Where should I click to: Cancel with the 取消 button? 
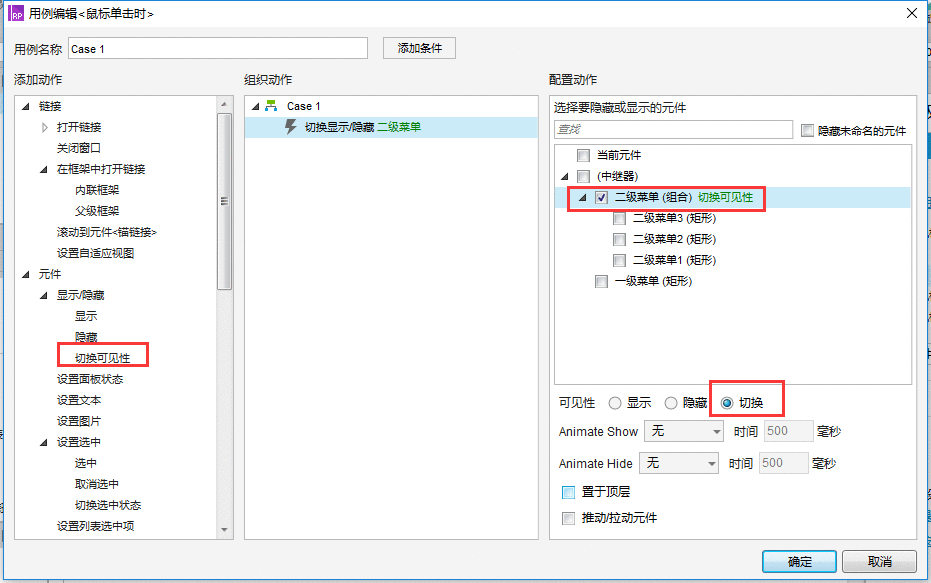pos(879,561)
